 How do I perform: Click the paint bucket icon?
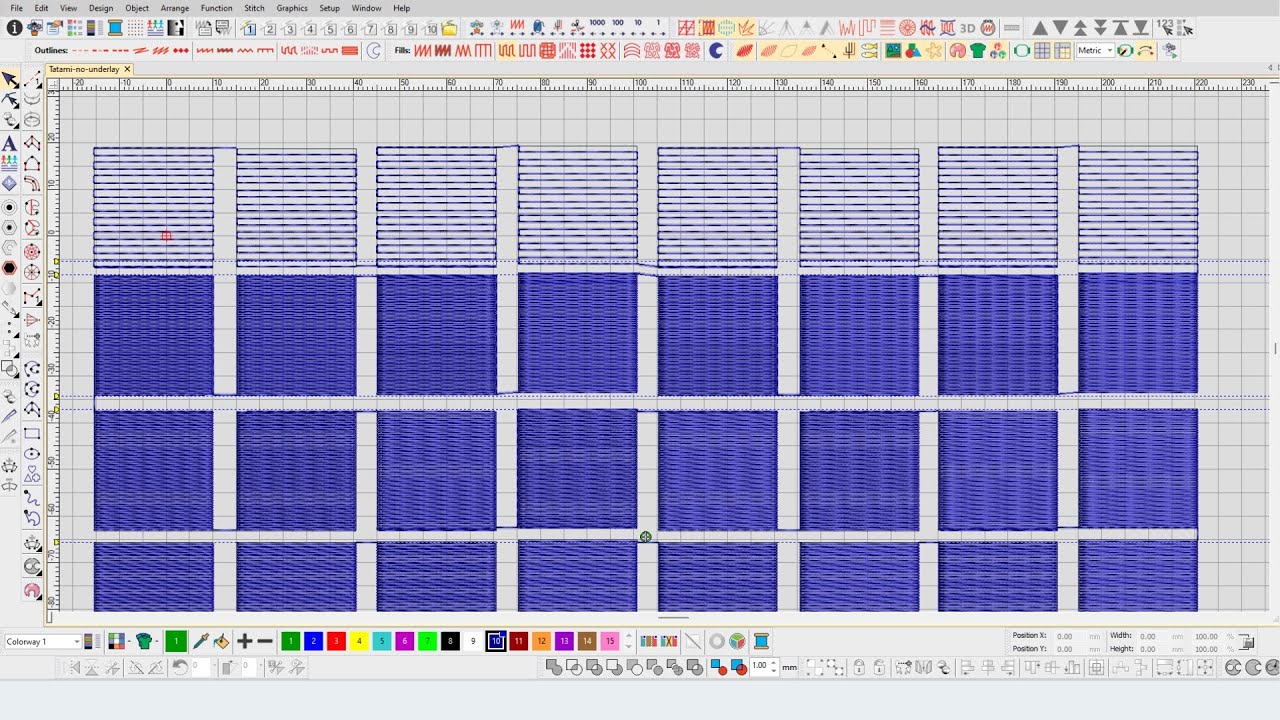220,641
